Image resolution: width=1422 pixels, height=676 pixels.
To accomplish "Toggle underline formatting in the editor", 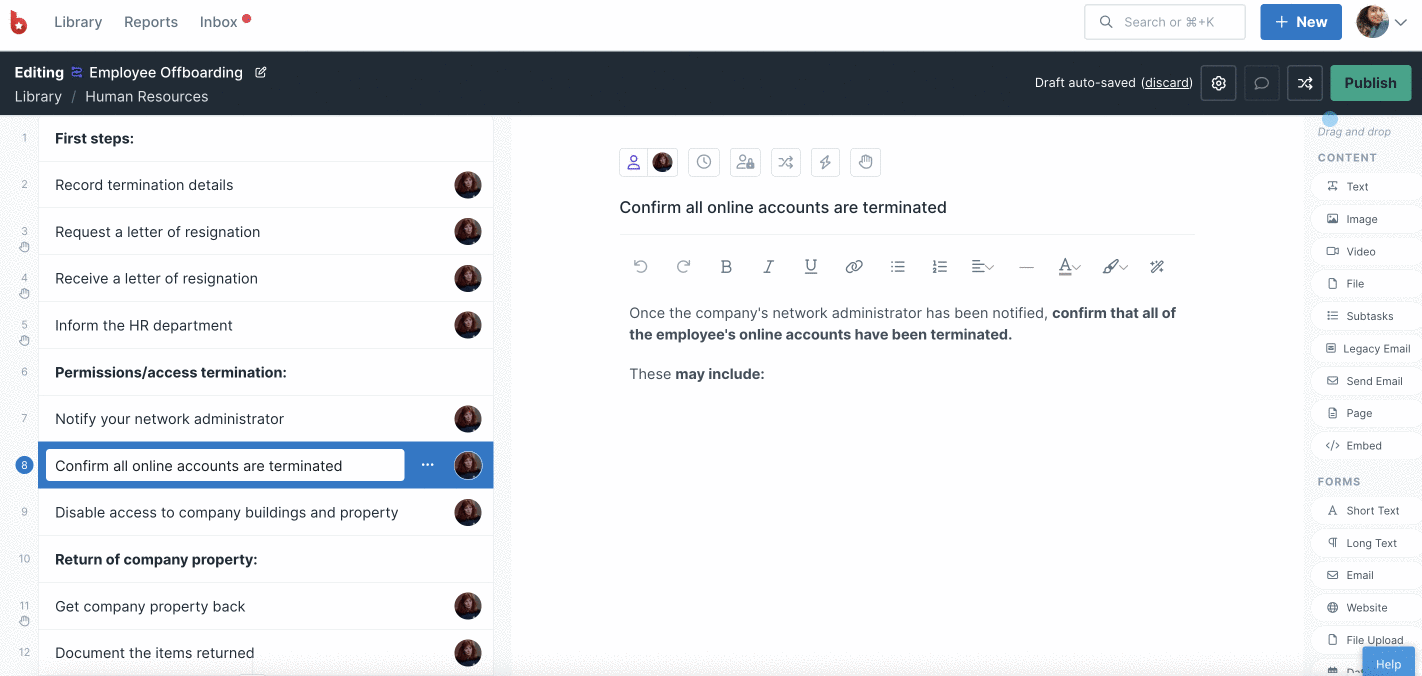I will [810, 266].
